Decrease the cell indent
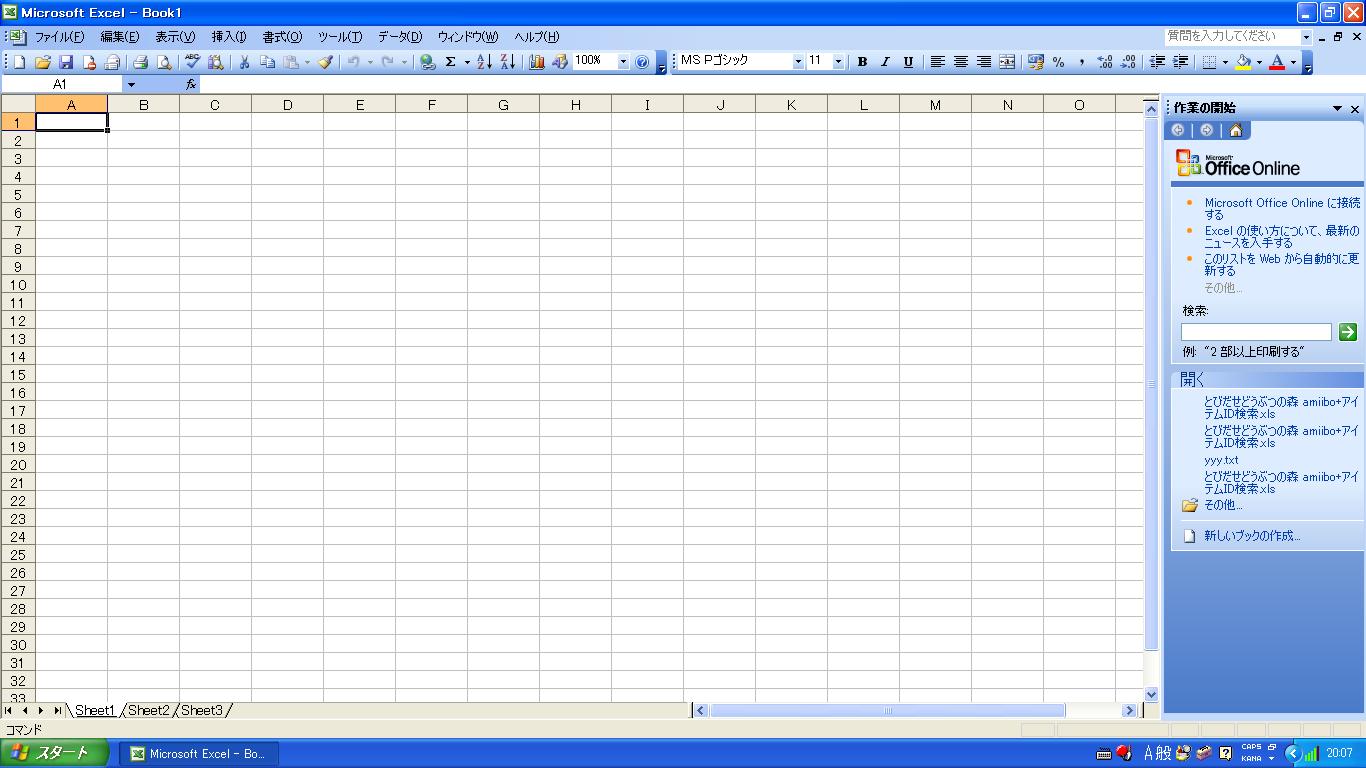Image resolution: width=1366 pixels, height=768 pixels. [x=1157, y=62]
